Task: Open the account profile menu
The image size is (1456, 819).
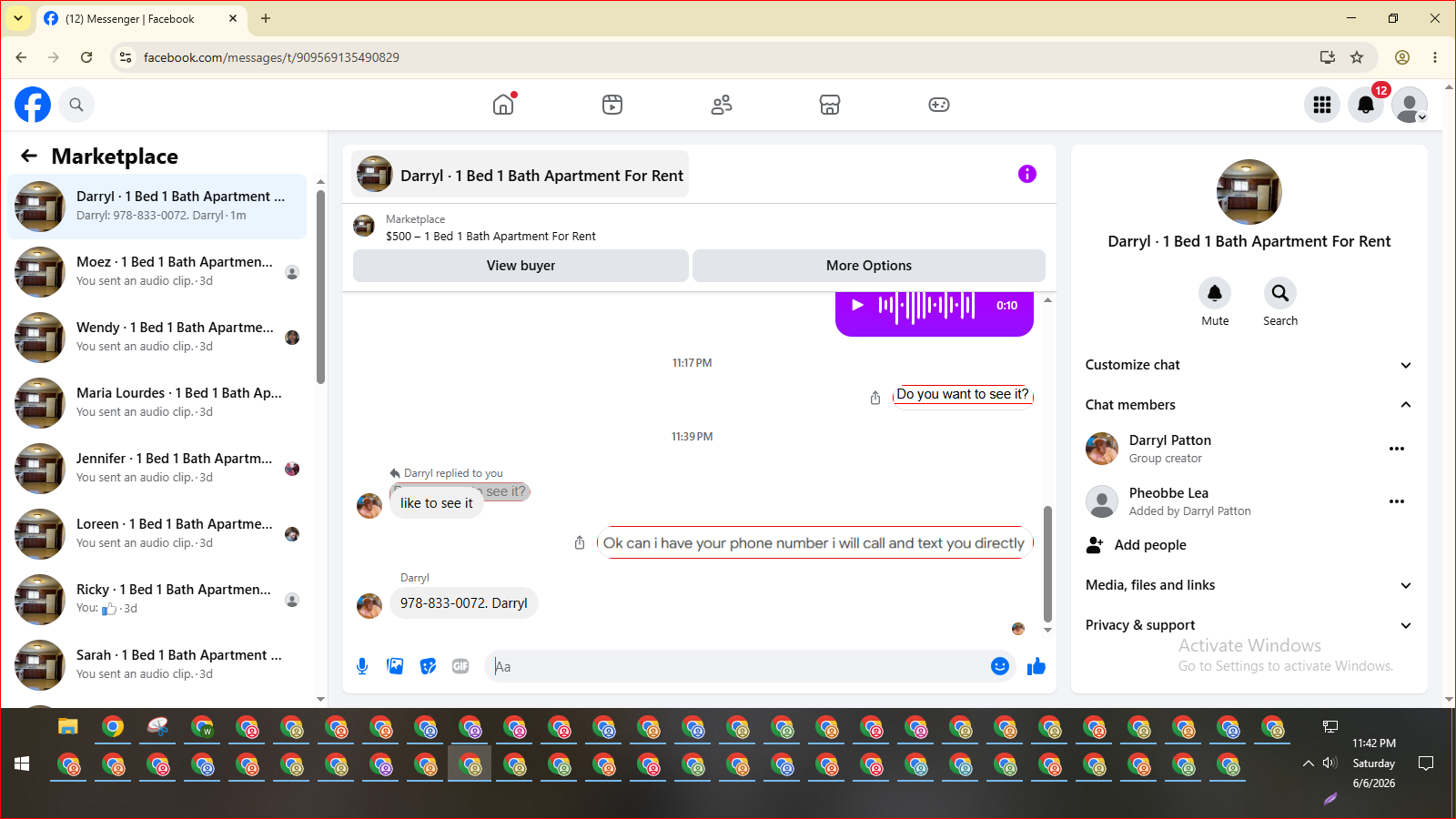Action: click(x=1410, y=105)
